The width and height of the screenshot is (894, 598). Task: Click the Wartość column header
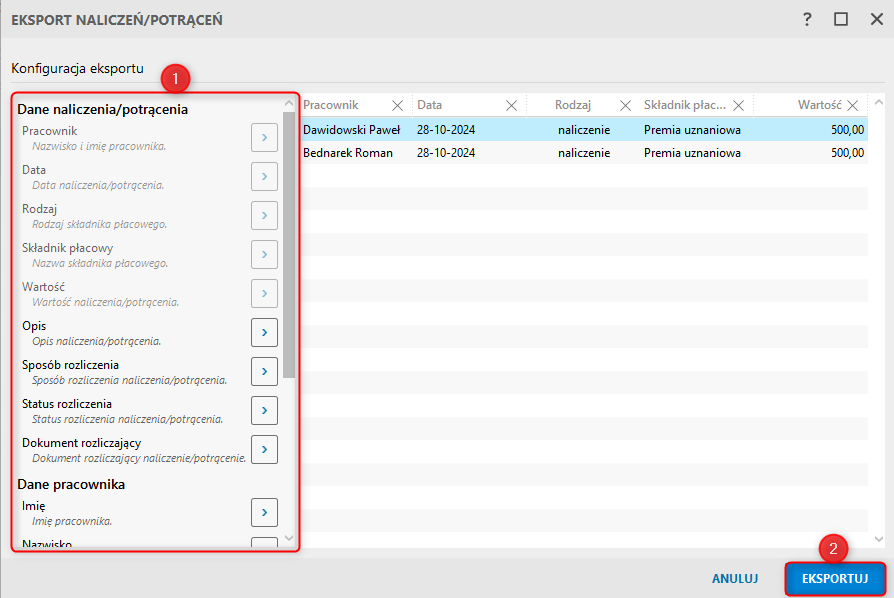pos(819,105)
